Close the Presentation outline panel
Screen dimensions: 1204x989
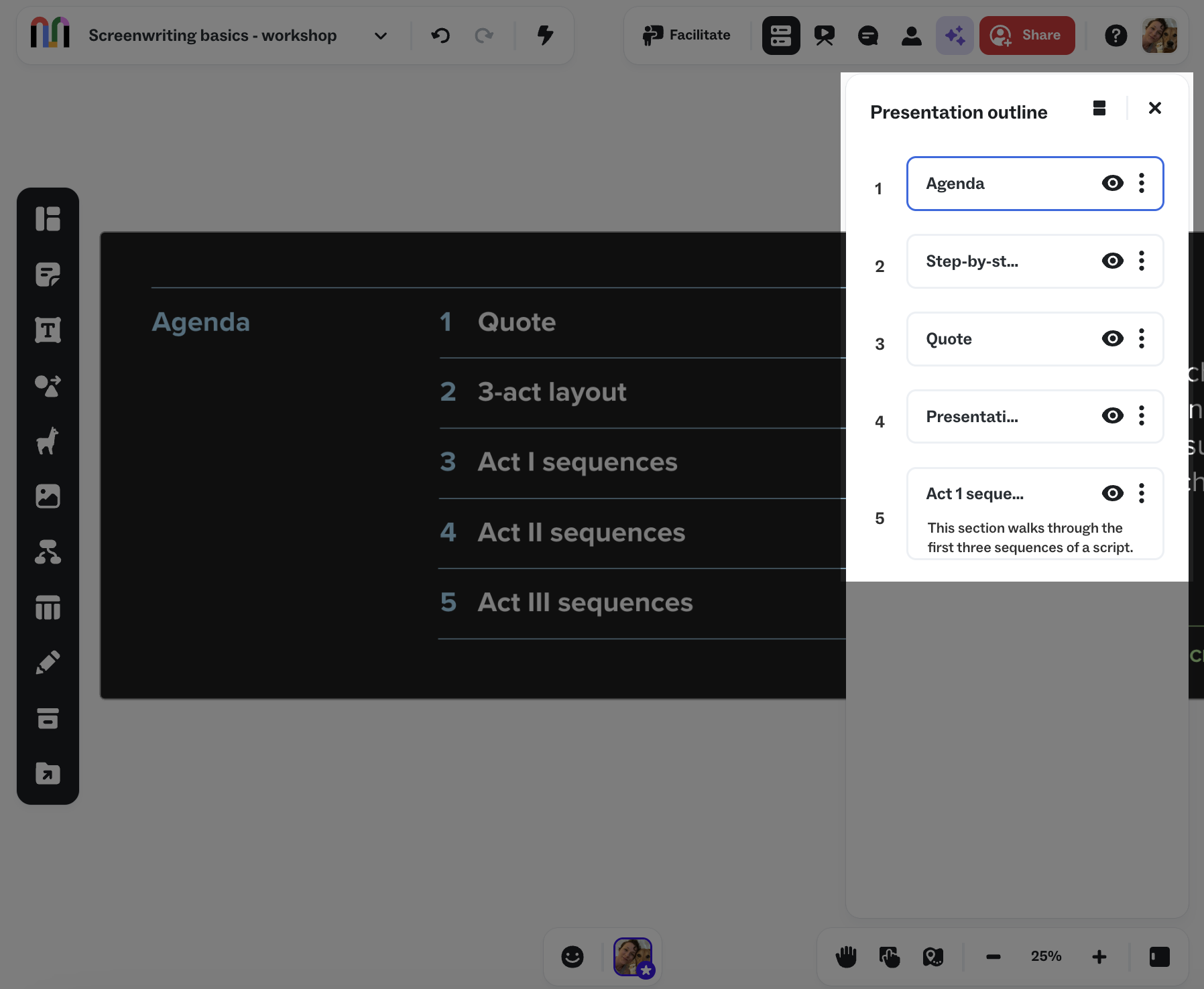point(1154,108)
